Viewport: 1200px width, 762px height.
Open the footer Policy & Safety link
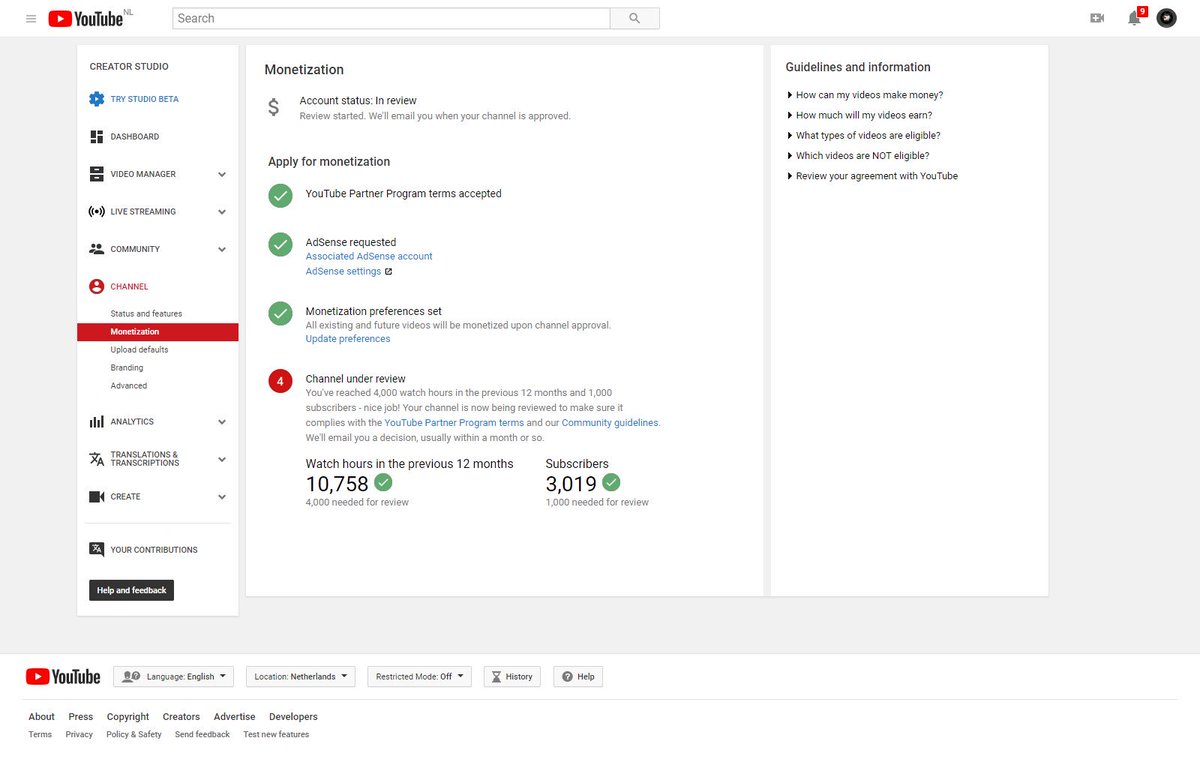pyautogui.click(x=134, y=735)
